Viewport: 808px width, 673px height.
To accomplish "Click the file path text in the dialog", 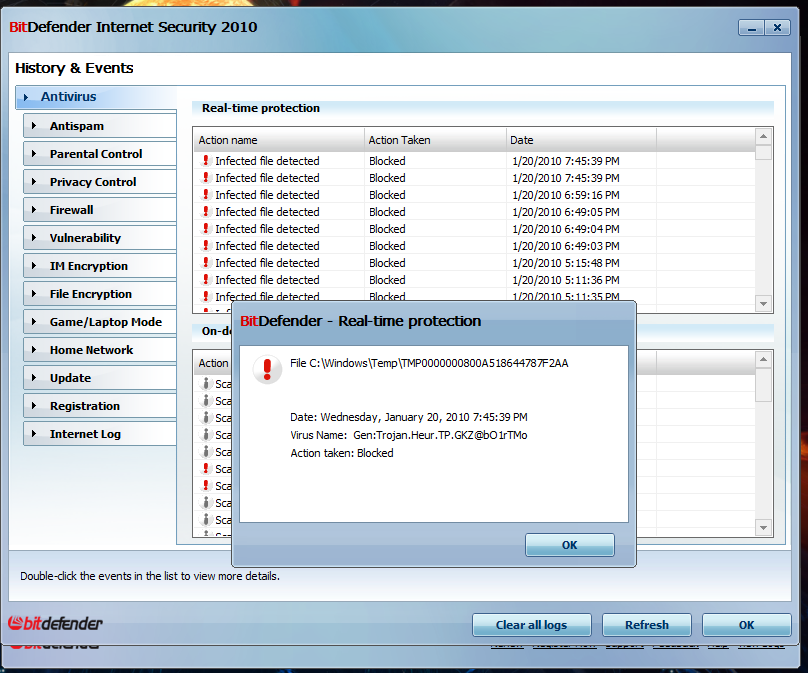I will tap(429, 363).
